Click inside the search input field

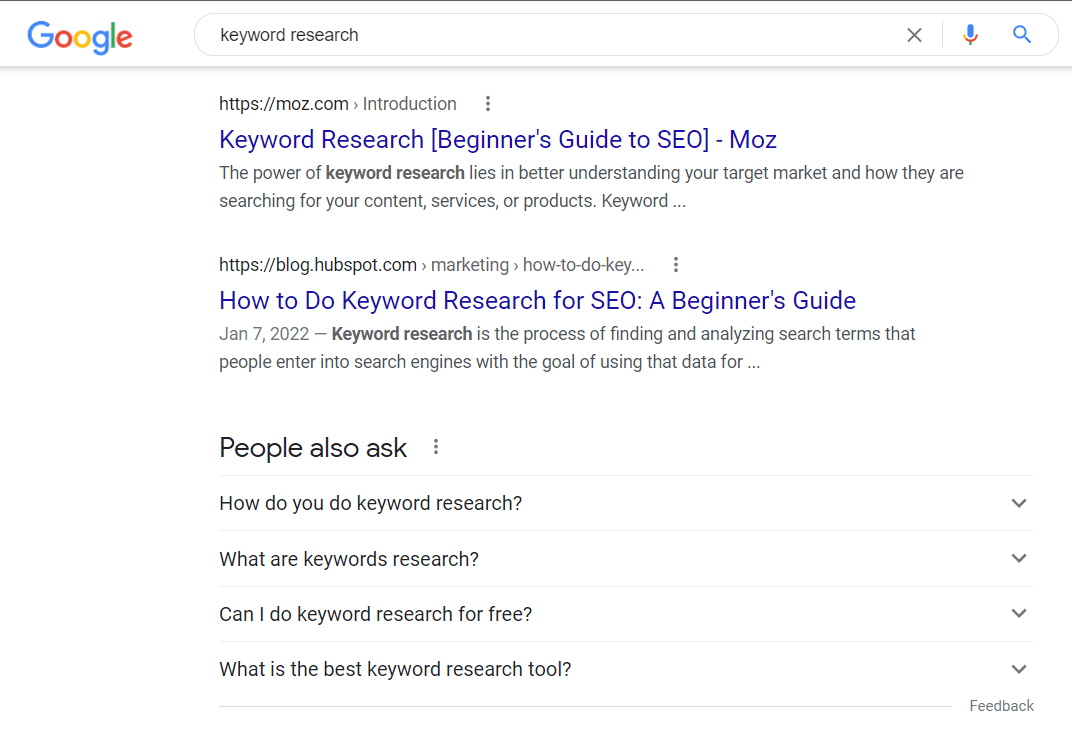click(x=500, y=34)
